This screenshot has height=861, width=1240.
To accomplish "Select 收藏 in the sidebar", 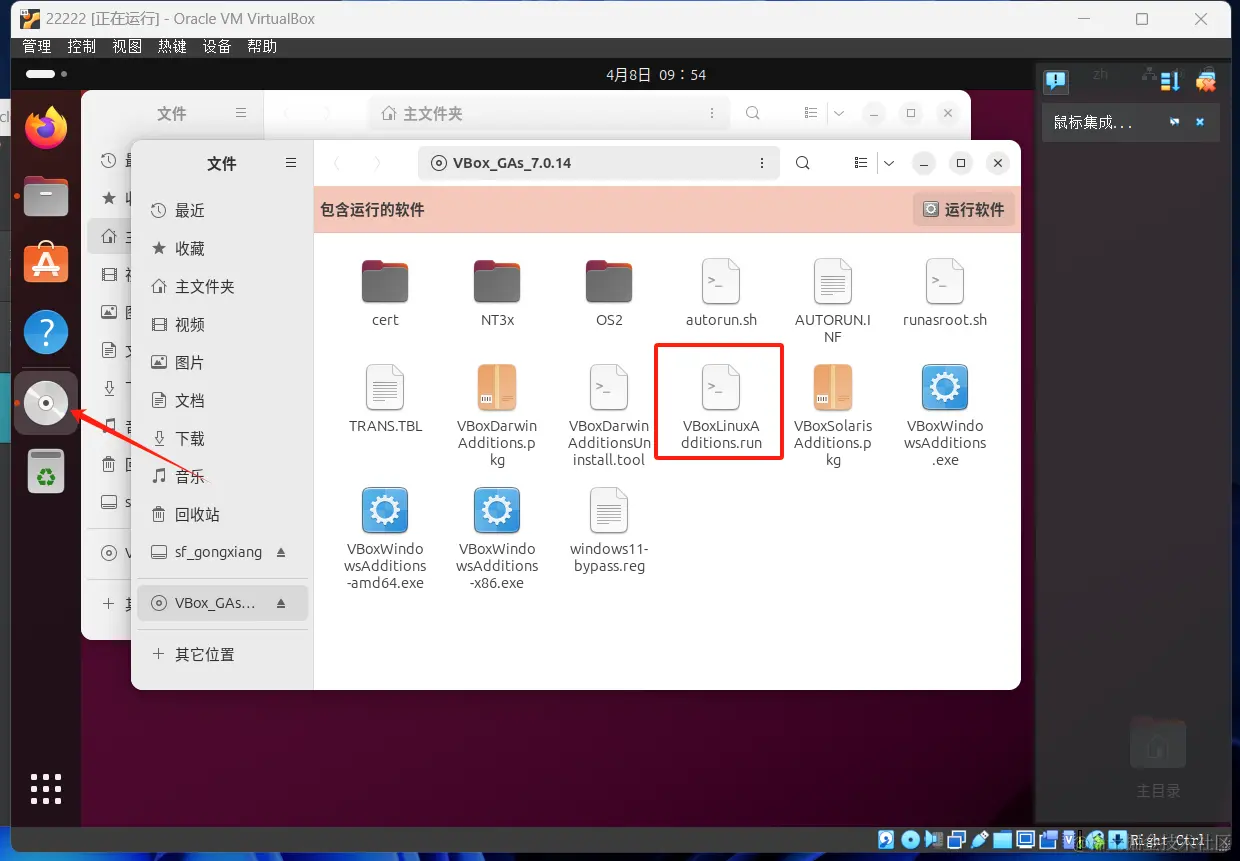I will coord(223,248).
